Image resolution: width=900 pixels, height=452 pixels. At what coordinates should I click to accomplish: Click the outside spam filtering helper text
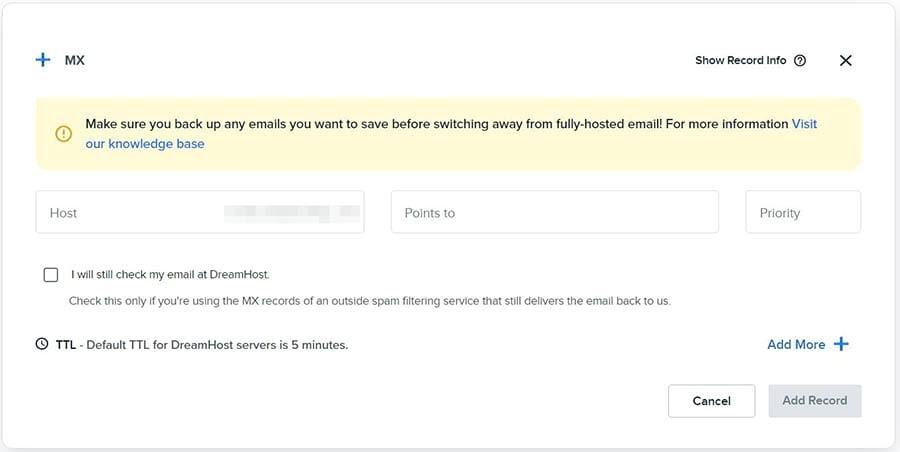[369, 300]
